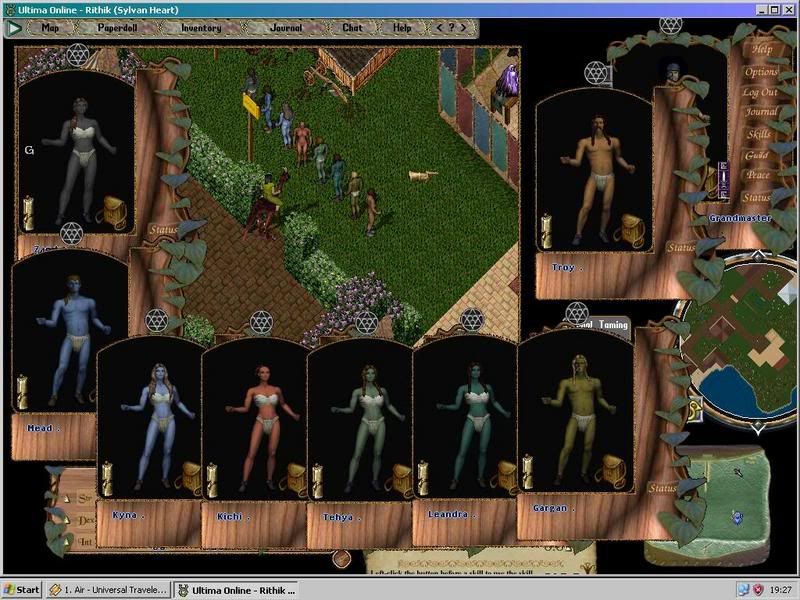Open the gray female paperdoll's backpack
Image resolution: width=800 pixels, height=600 pixels.
click(112, 213)
